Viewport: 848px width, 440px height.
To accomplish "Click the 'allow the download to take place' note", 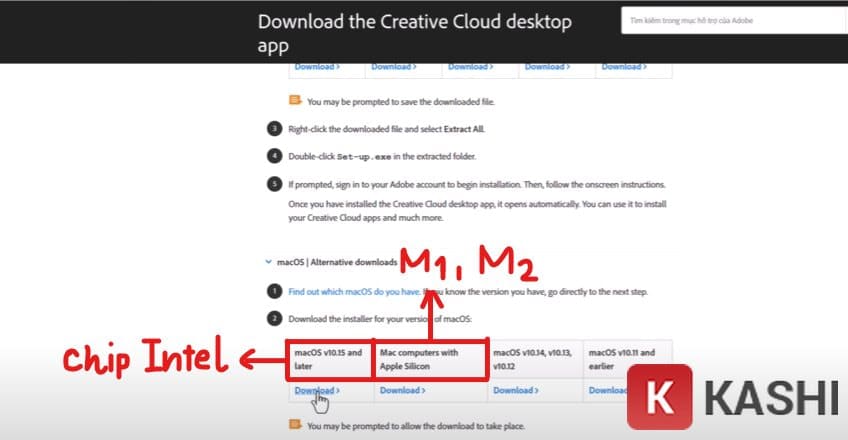I will pyautogui.click(x=416, y=426).
